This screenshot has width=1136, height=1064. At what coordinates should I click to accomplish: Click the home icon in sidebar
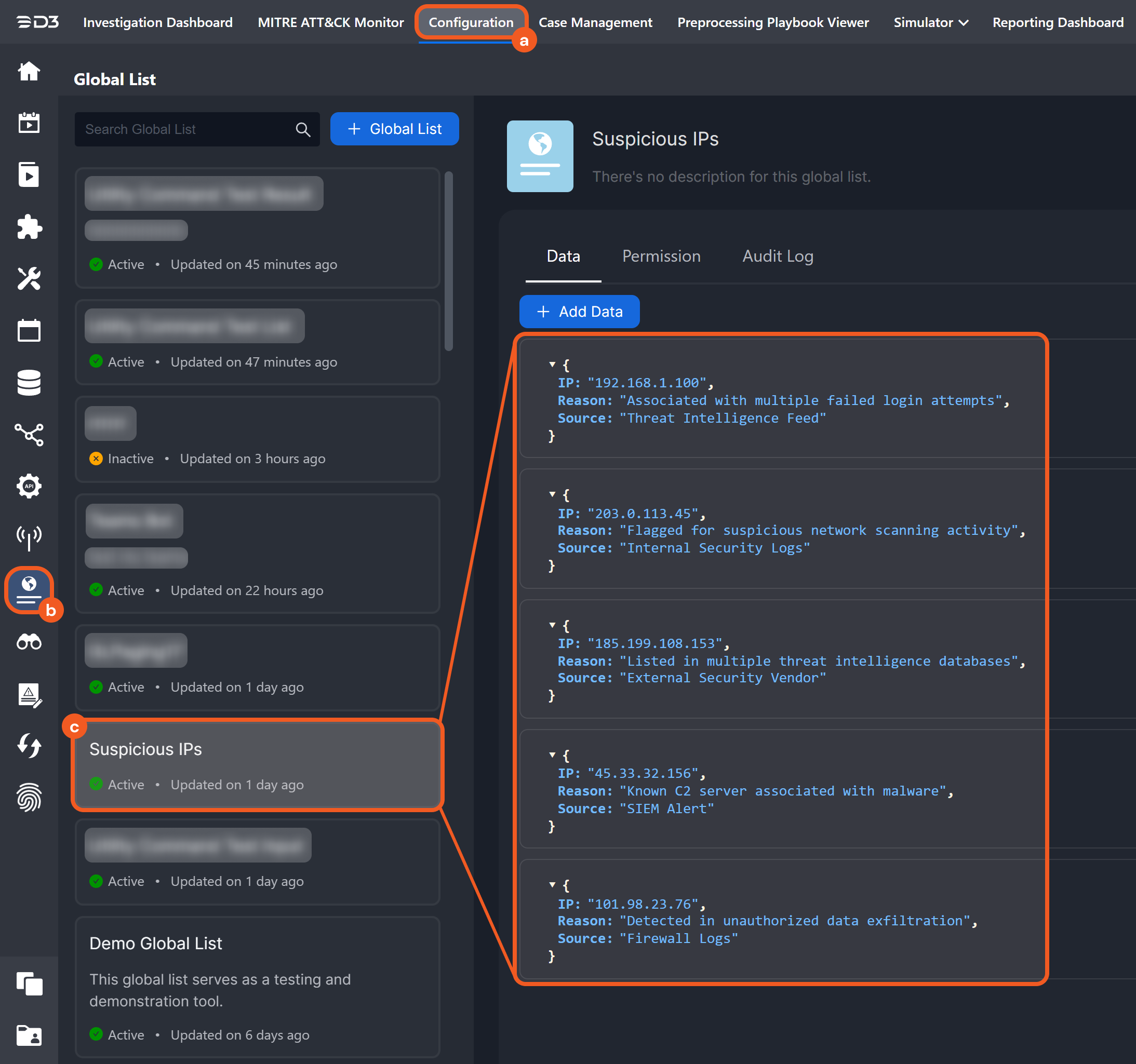(x=29, y=71)
